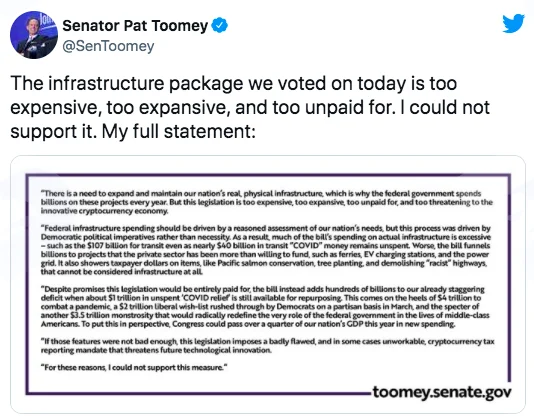
Task: Click the tweet text about infrastructure package
Action: click(250, 107)
